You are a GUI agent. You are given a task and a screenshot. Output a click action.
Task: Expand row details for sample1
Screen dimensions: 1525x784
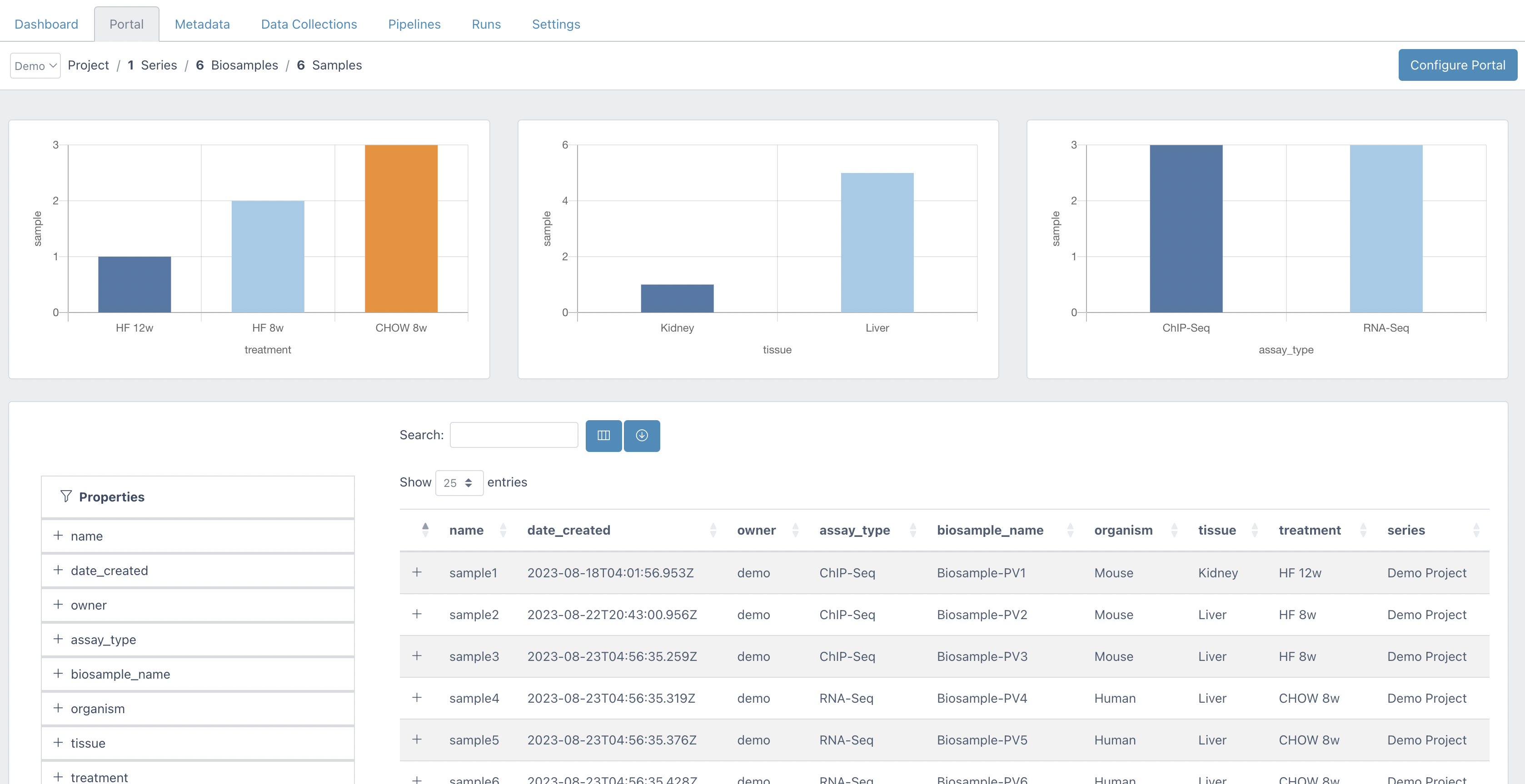(417, 572)
